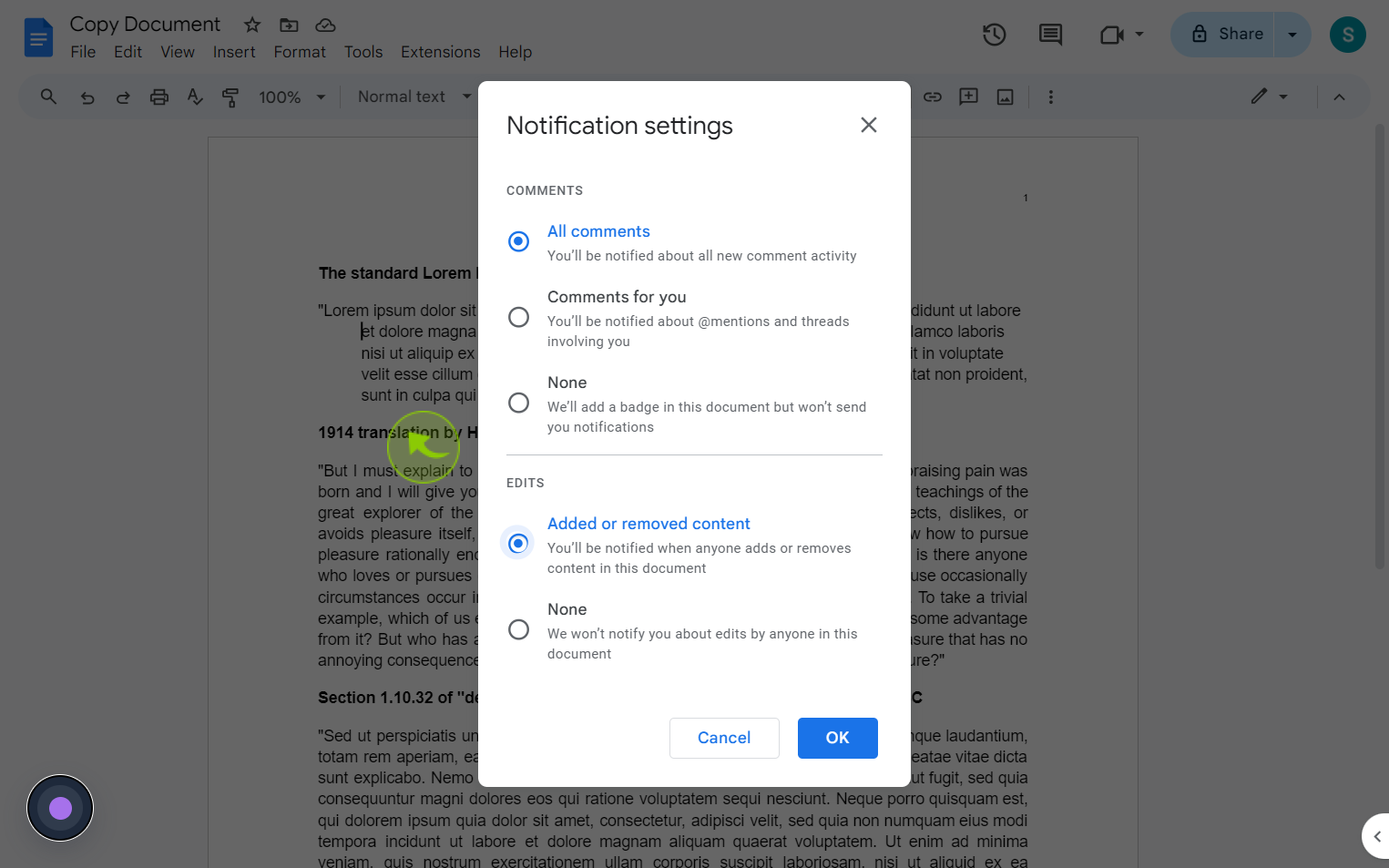Check the cloud document status icon
The width and height of the screenshot is (1389, 868).
325,25
